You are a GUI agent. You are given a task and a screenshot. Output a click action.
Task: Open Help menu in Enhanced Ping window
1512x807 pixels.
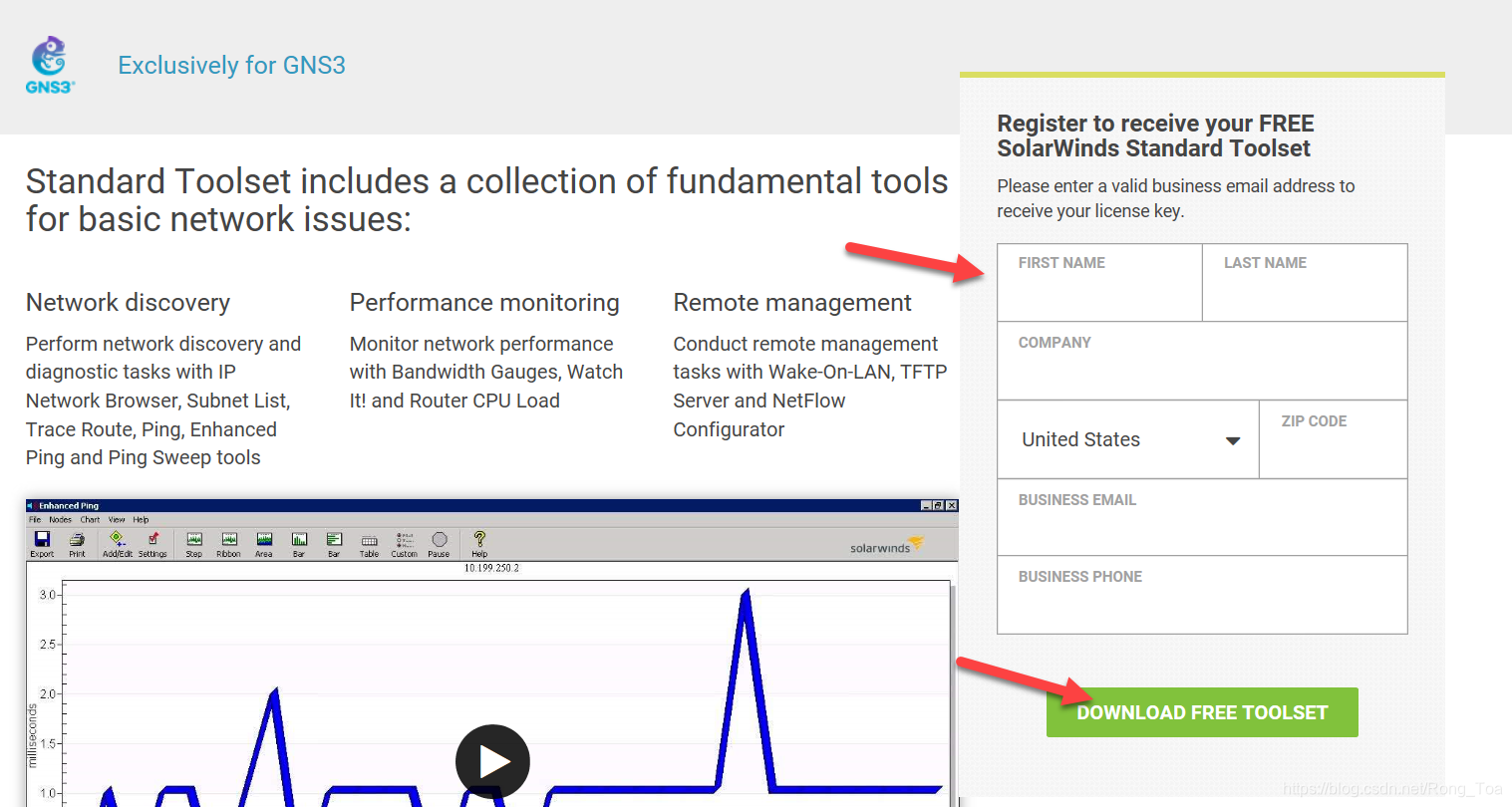click(x=141, y=520)
